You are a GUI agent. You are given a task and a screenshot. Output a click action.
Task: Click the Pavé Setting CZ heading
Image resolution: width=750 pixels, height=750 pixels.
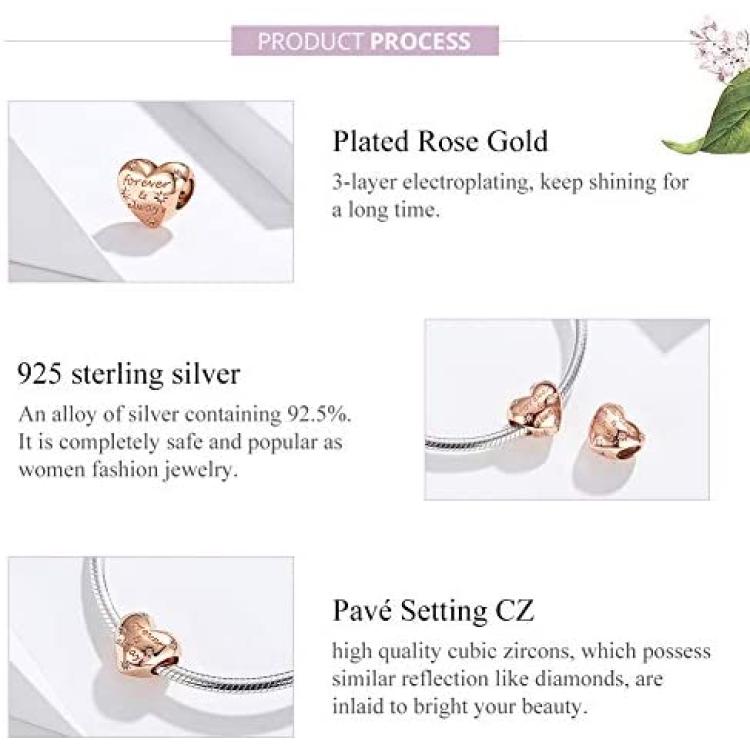pyautogui.click(x=433, y=611)
